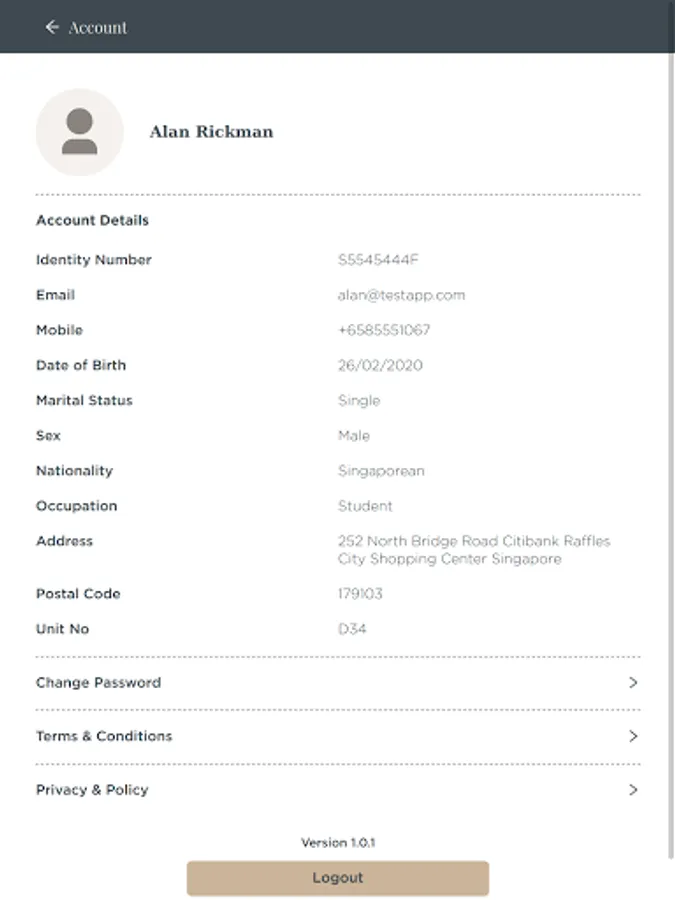
Task: Click the mobile number +6585551067
Action: 384,330
